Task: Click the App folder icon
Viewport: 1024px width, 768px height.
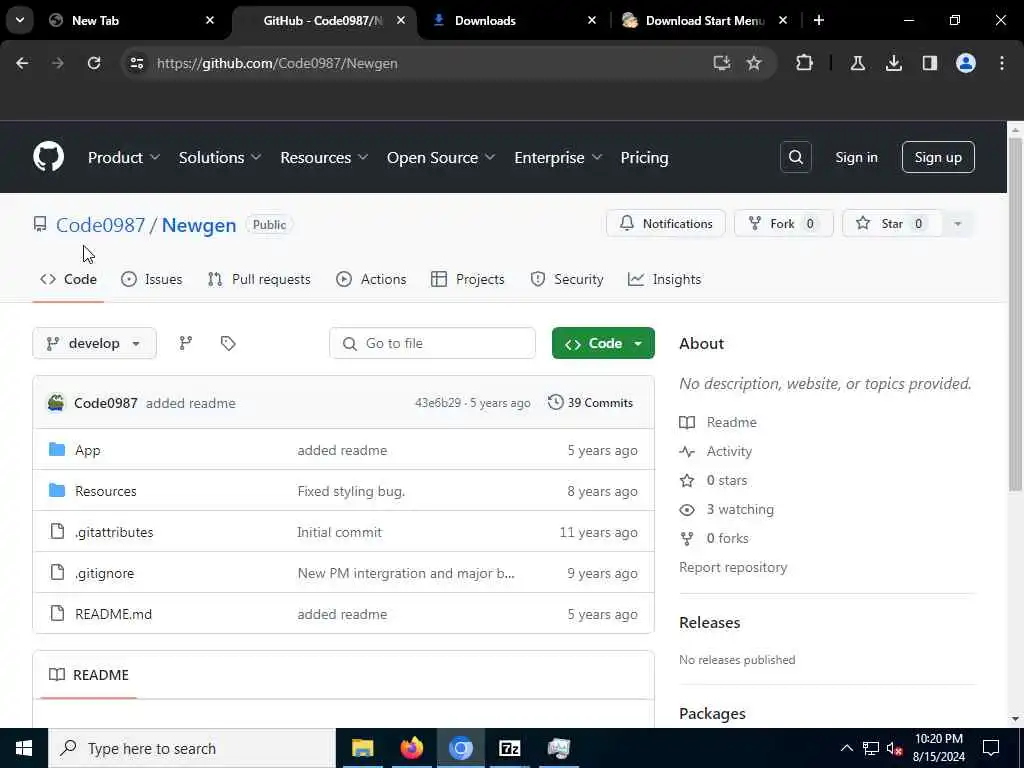Action: point(57,449)
